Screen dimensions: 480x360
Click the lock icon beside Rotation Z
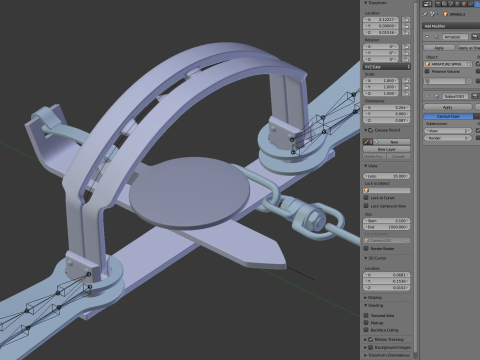pyautogui.click(x=406, y=59)
